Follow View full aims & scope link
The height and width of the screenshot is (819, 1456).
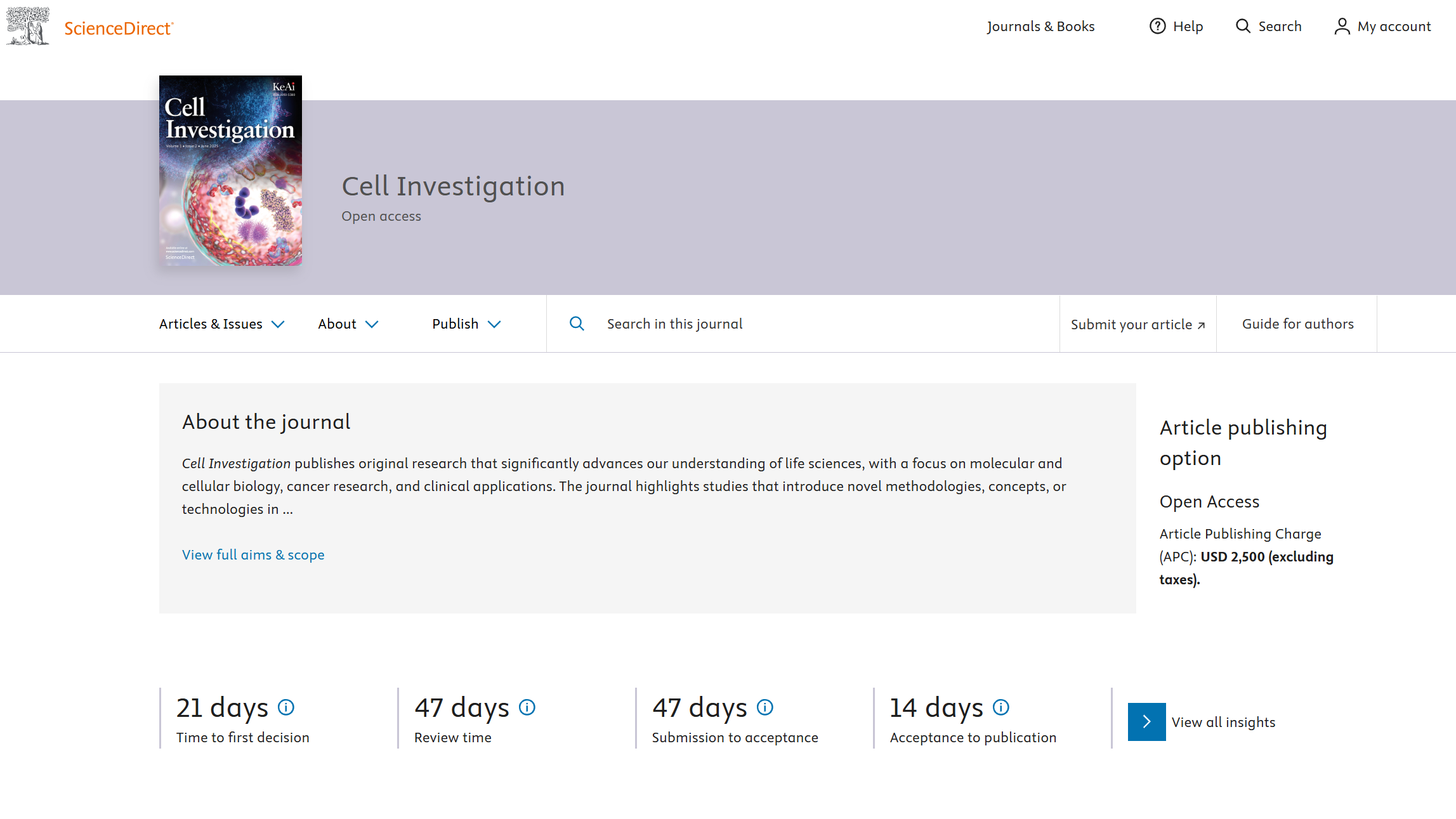[253, 554]
